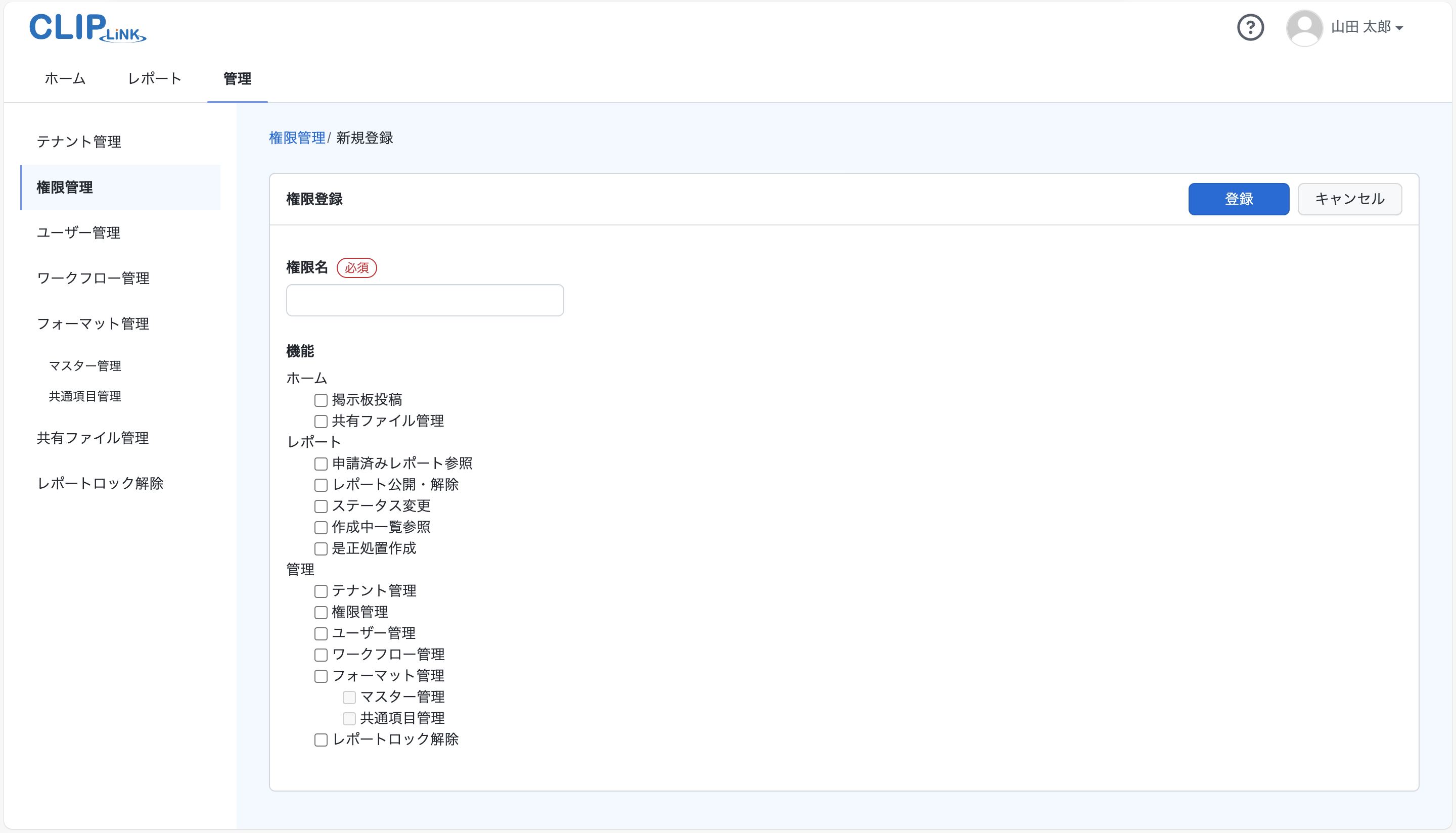Enable テナント管理 under 管理
Screen dimensions: 1456x833
coord(321,591)
